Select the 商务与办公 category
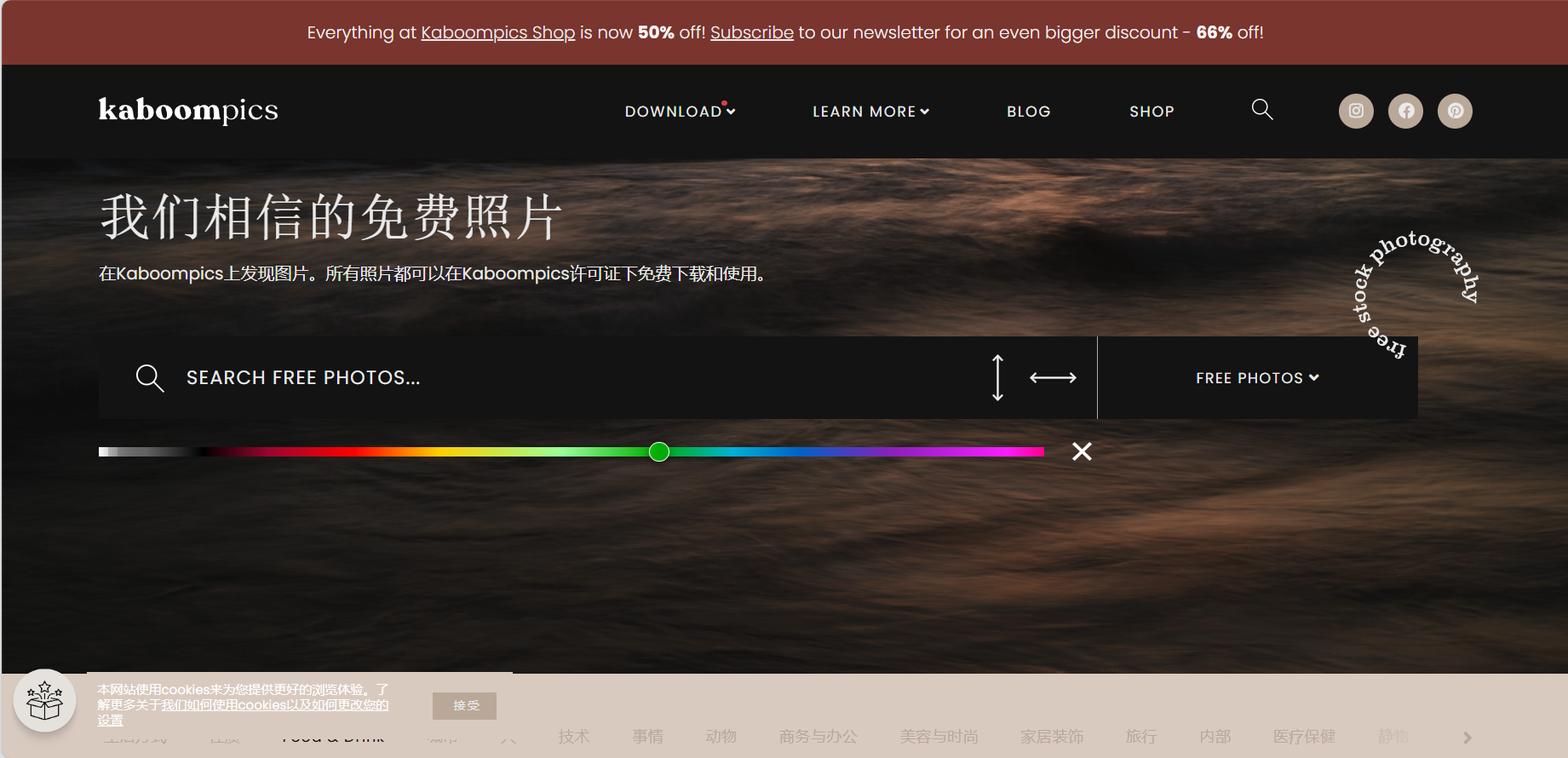Viewport: 1568px width, 758px height. (818, 736)
